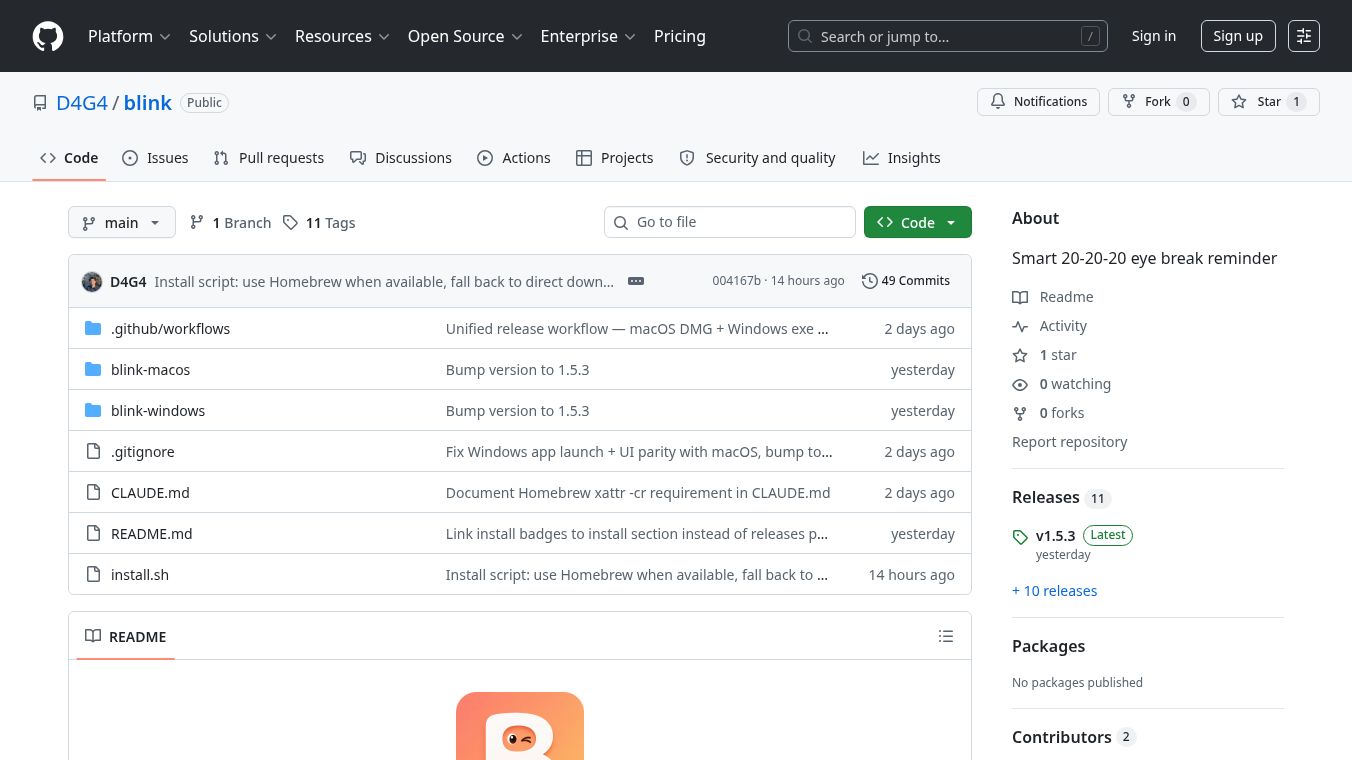Click the pulse icon beside Activity

[1020, 326]
